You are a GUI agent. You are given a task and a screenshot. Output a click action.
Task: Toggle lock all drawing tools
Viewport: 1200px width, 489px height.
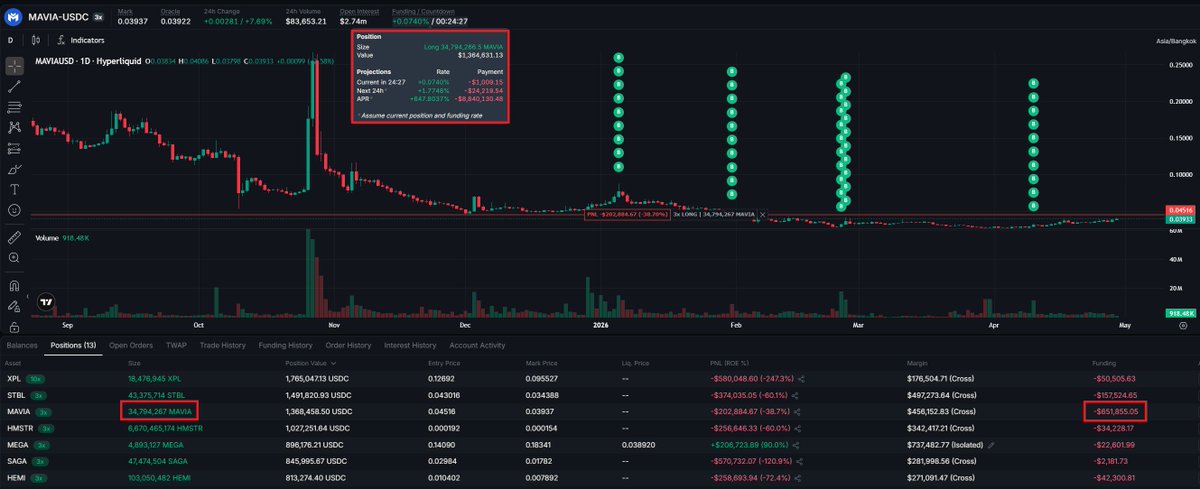click(14, 327)
